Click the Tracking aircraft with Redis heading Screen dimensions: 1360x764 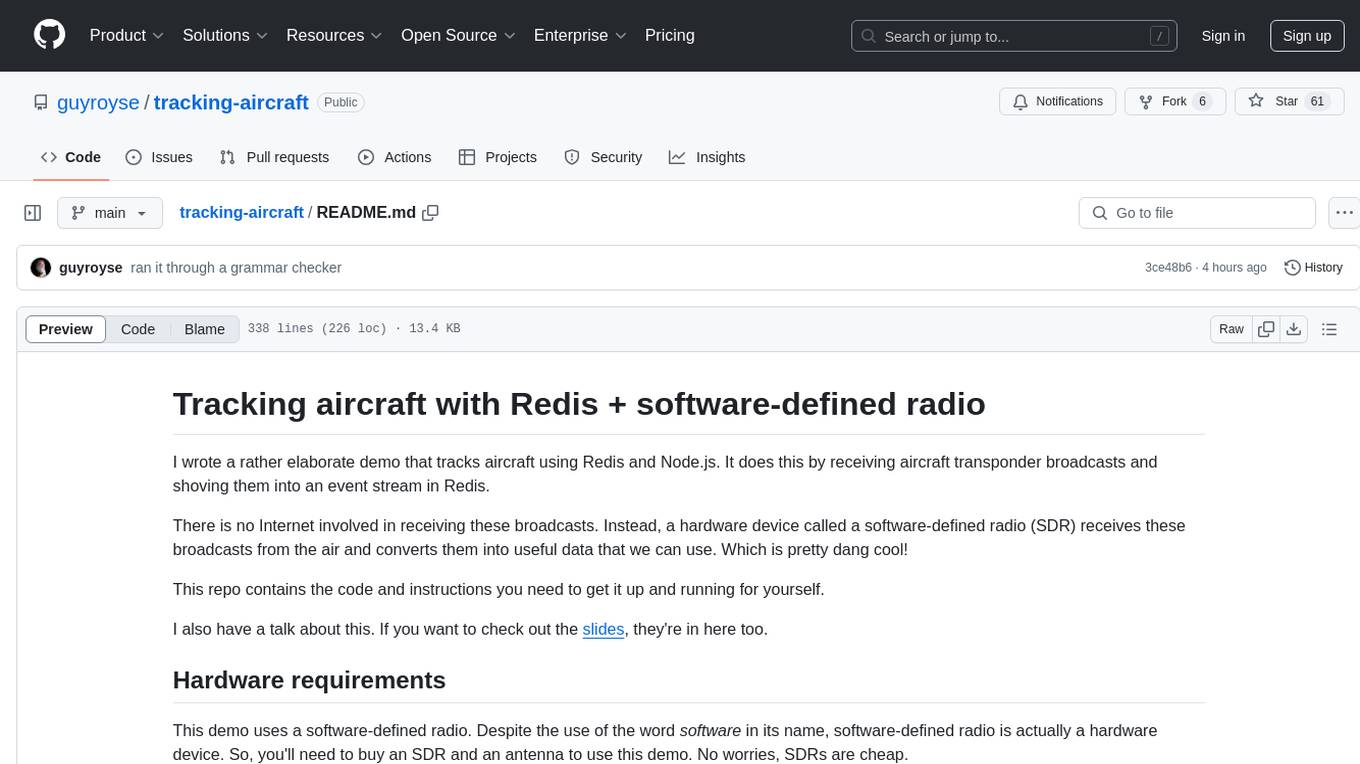(579, 404)
